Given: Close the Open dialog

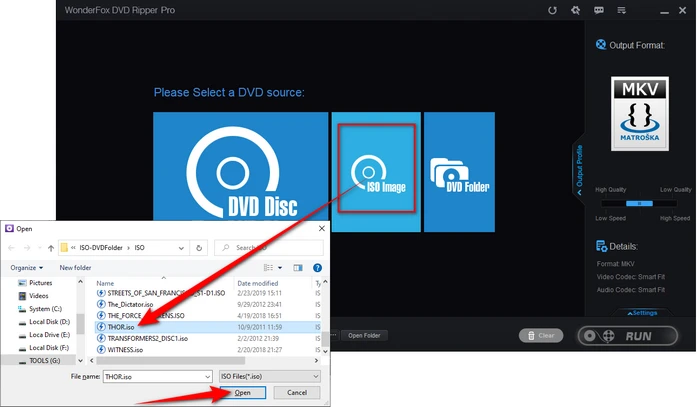Looking at the screenshot, I should pyautogui.click(x=321, y=228).
